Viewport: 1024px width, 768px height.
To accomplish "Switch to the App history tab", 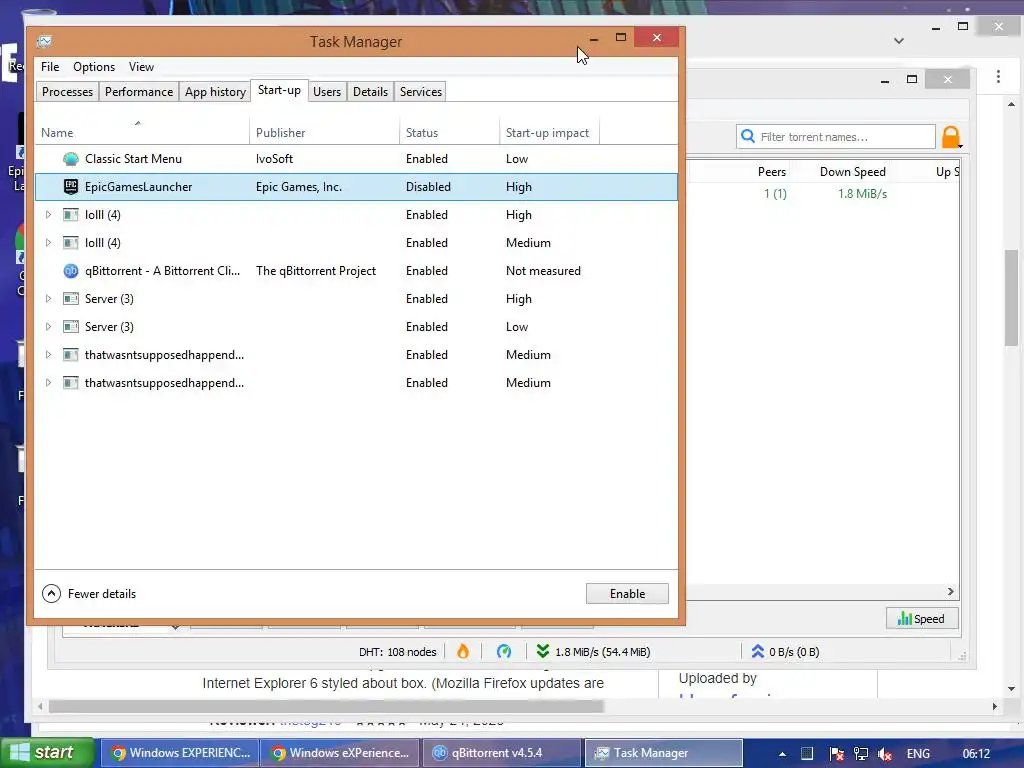I will coord(215,91).
